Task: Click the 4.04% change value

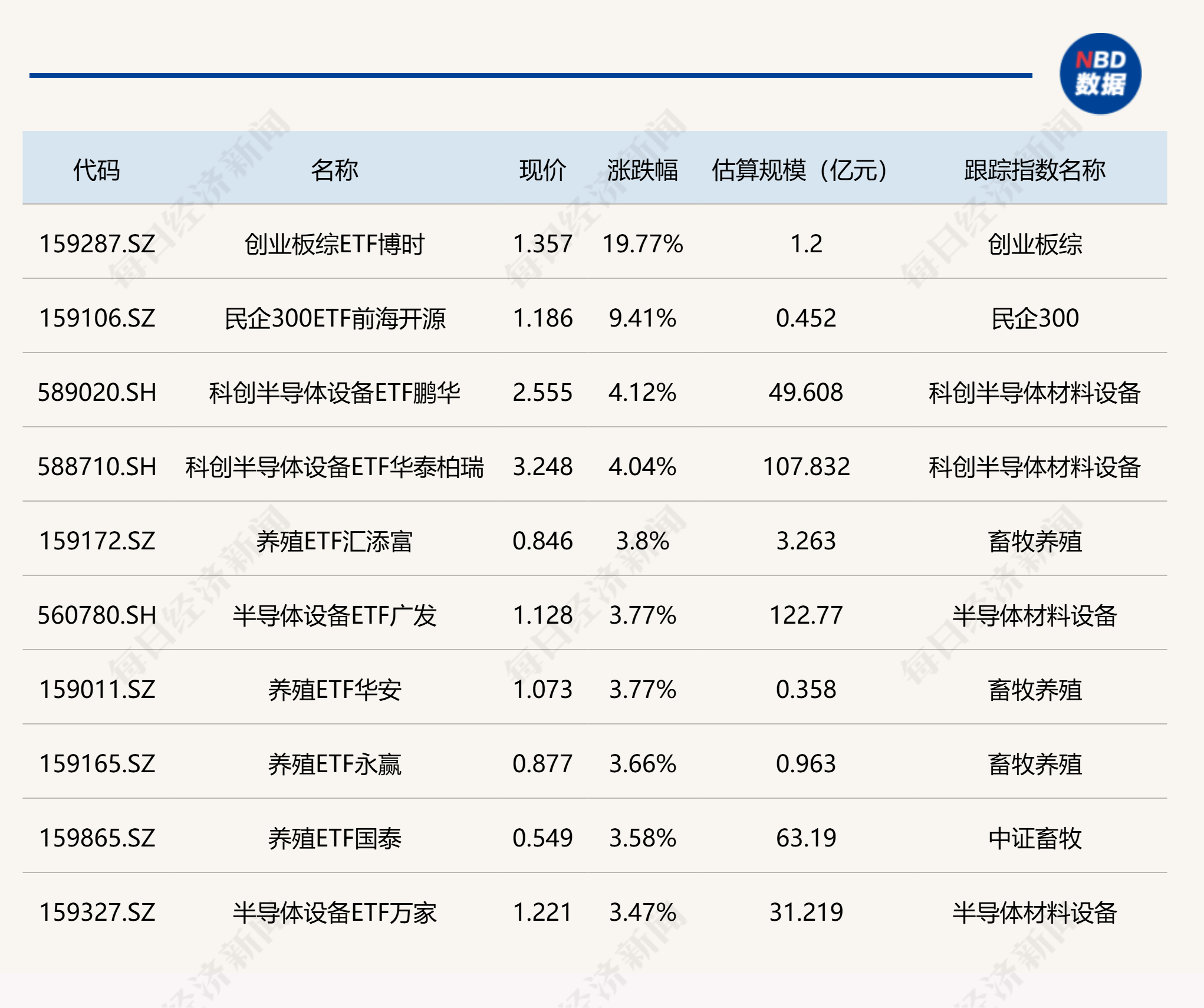Action: click(x=643, y=467)
